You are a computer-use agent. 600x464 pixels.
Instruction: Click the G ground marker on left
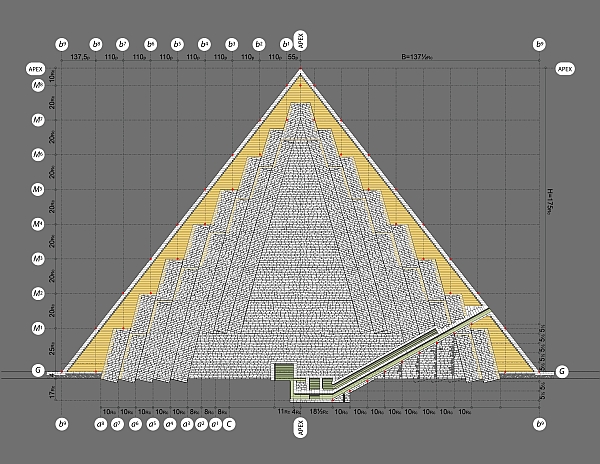click(37, 371)
